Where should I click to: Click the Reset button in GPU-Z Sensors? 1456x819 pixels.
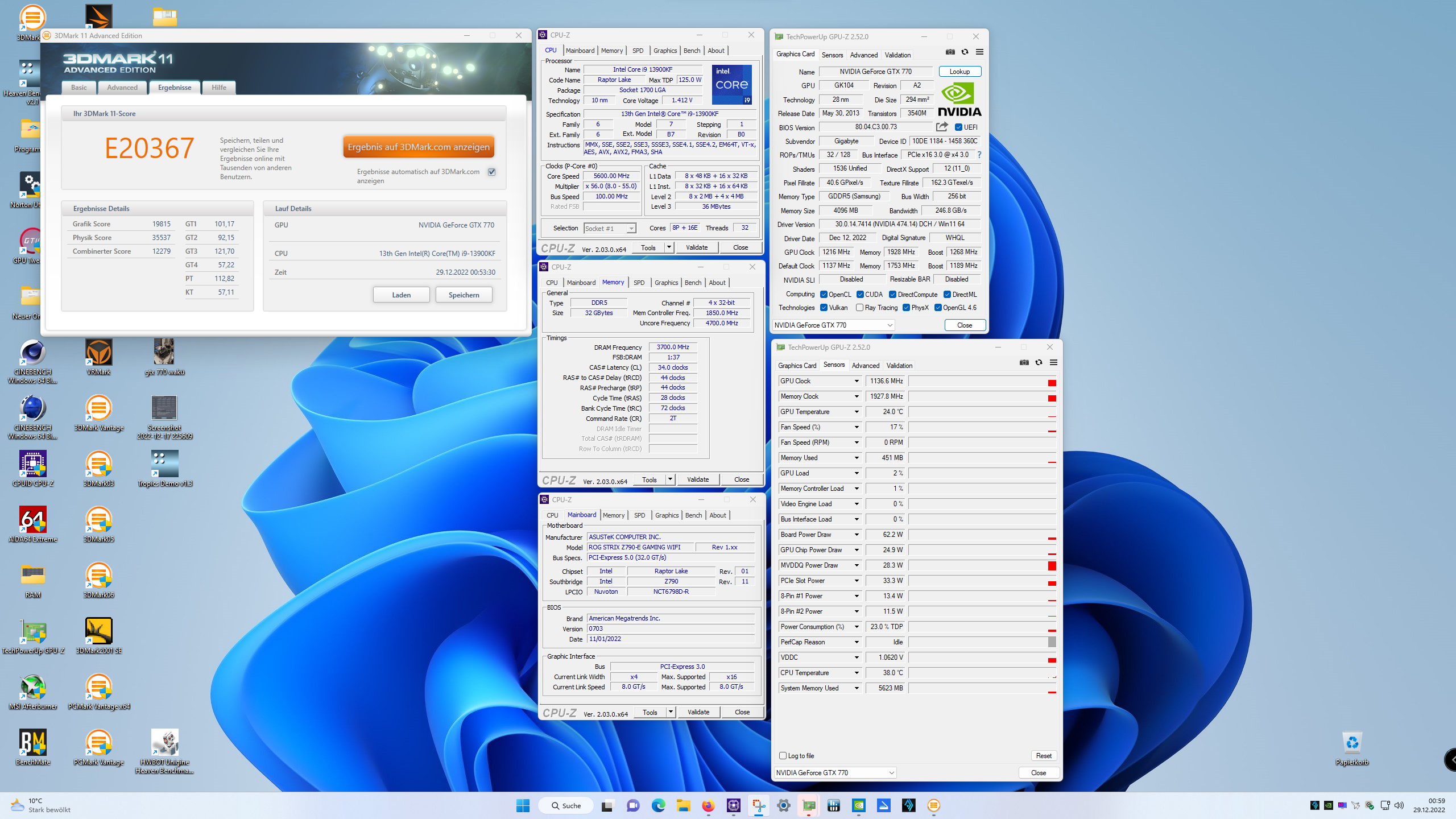point(1044,756)
